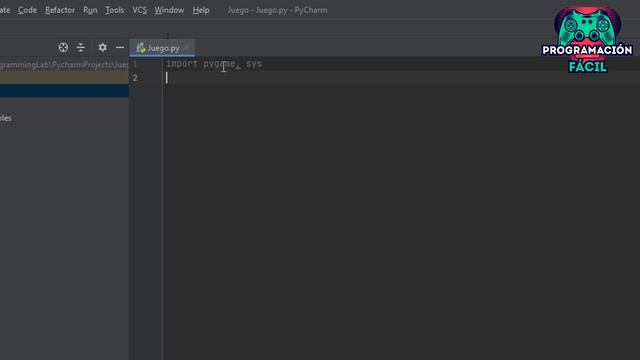640x360 pixels.
Task: Click line number 1 in the gutter
Action: (135, 64)
